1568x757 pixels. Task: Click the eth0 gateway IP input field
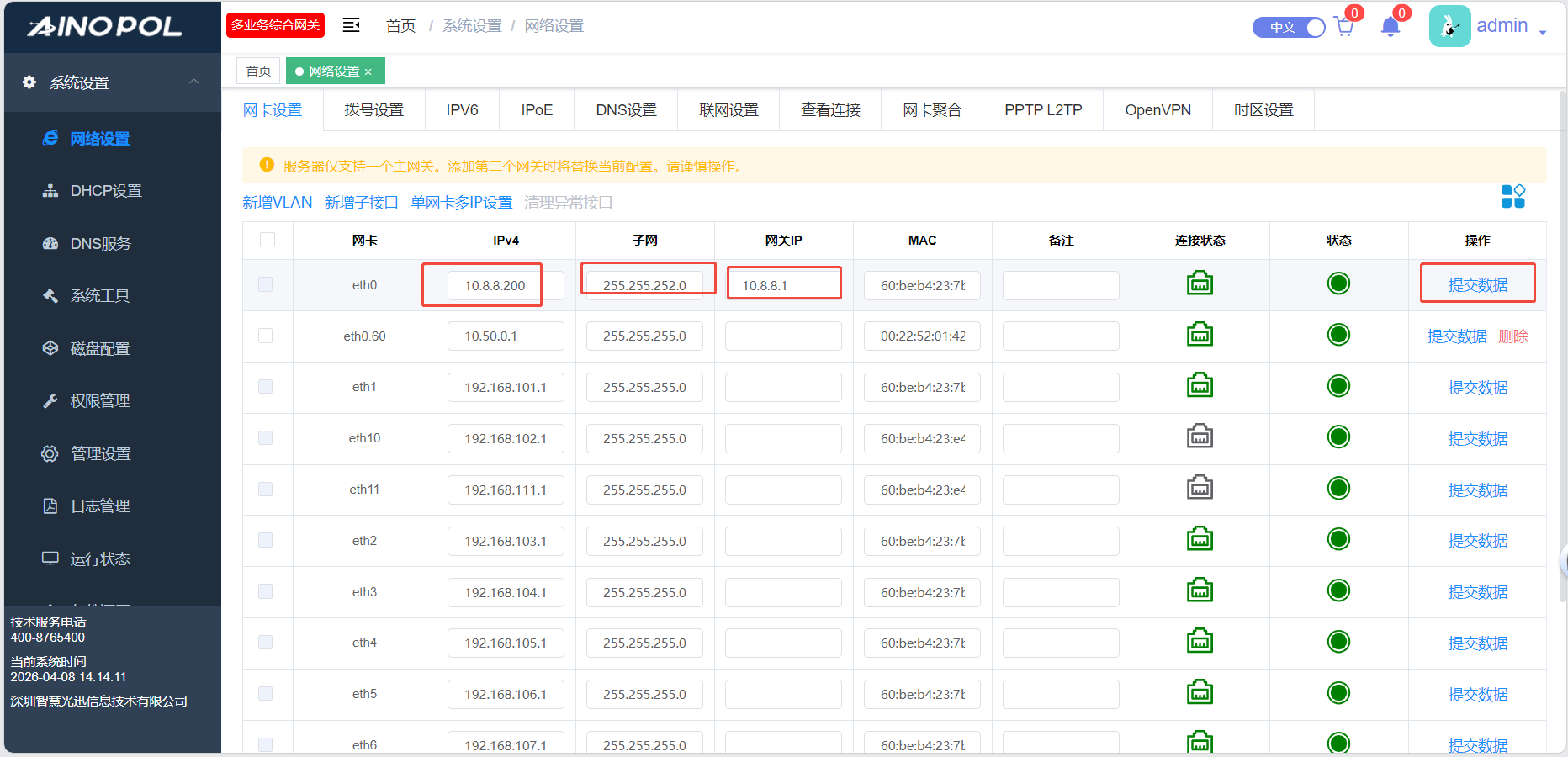783,285
